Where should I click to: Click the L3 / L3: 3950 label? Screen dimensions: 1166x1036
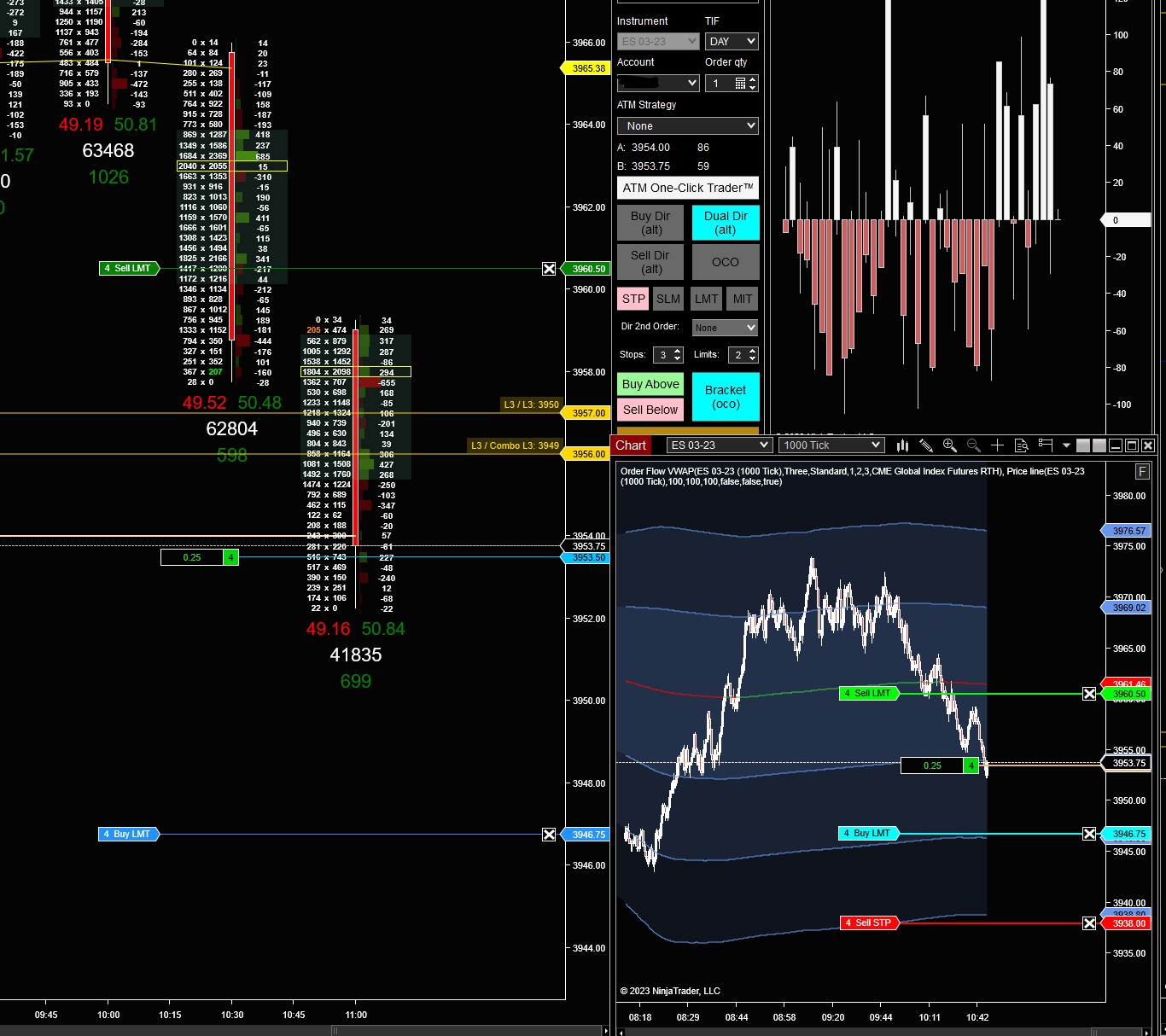(531, 405)
